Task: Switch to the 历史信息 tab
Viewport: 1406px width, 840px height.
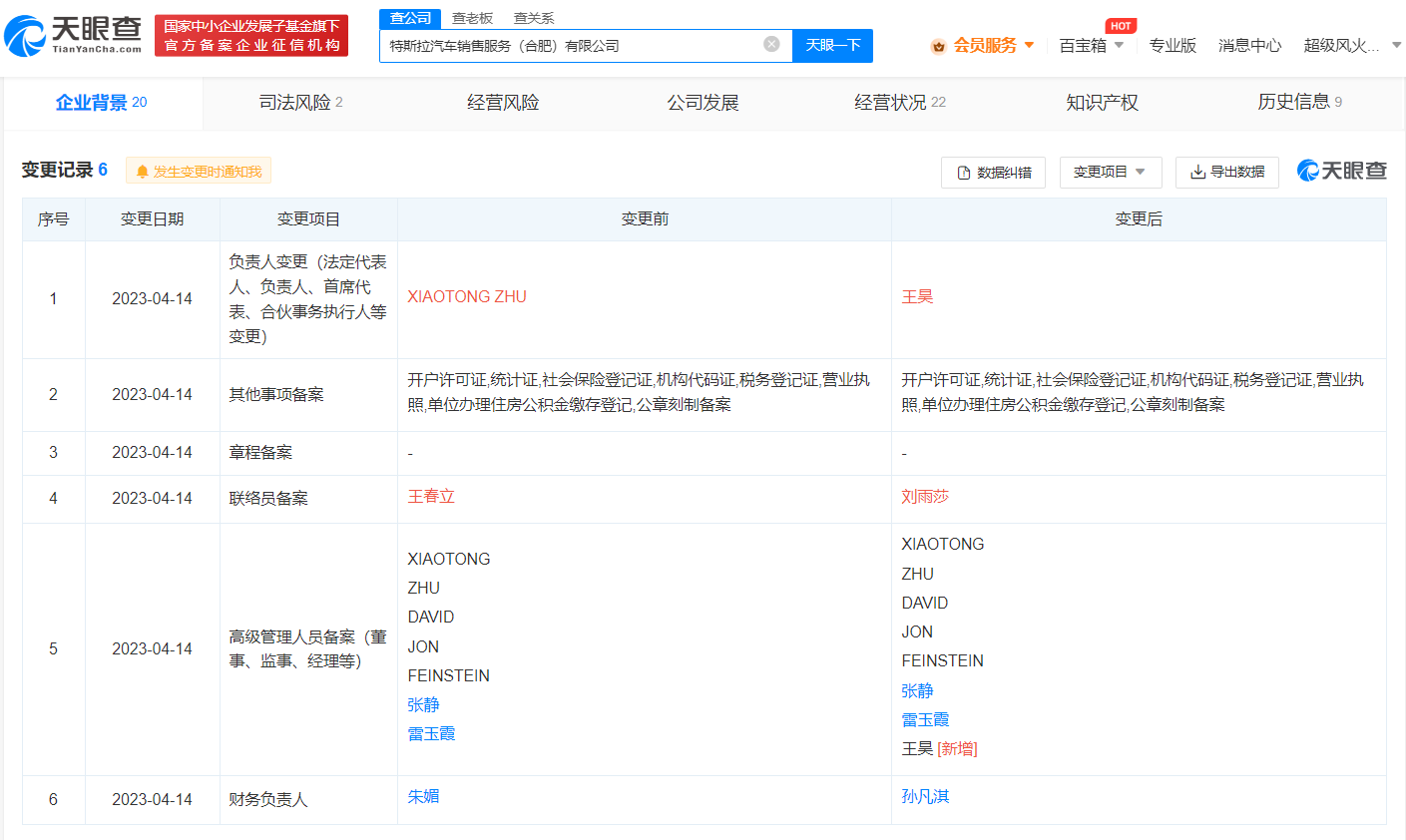Action: (x=1299, y=103)
